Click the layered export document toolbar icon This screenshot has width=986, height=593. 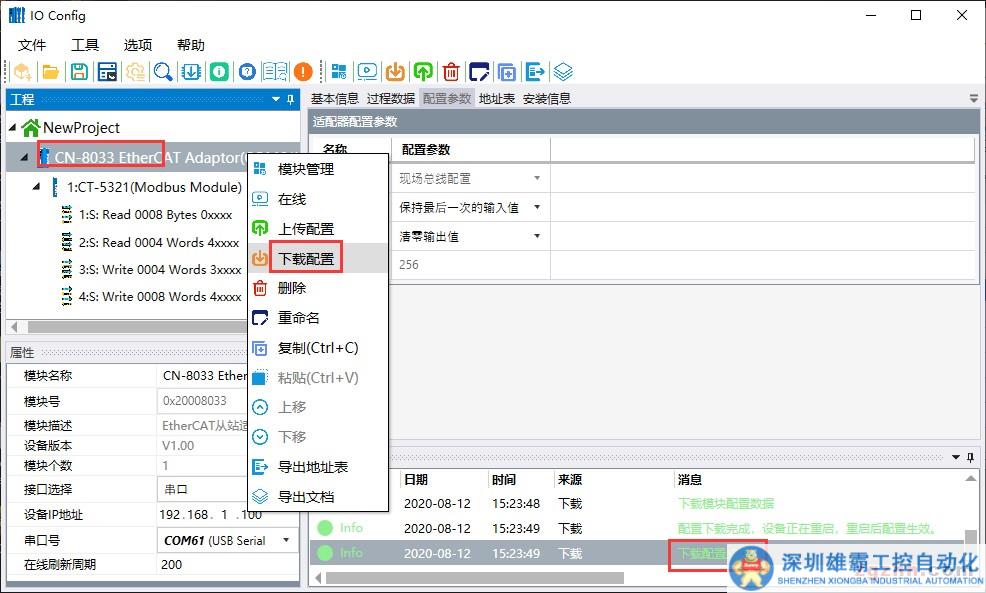pyautogui.click(x=564, y=72)
